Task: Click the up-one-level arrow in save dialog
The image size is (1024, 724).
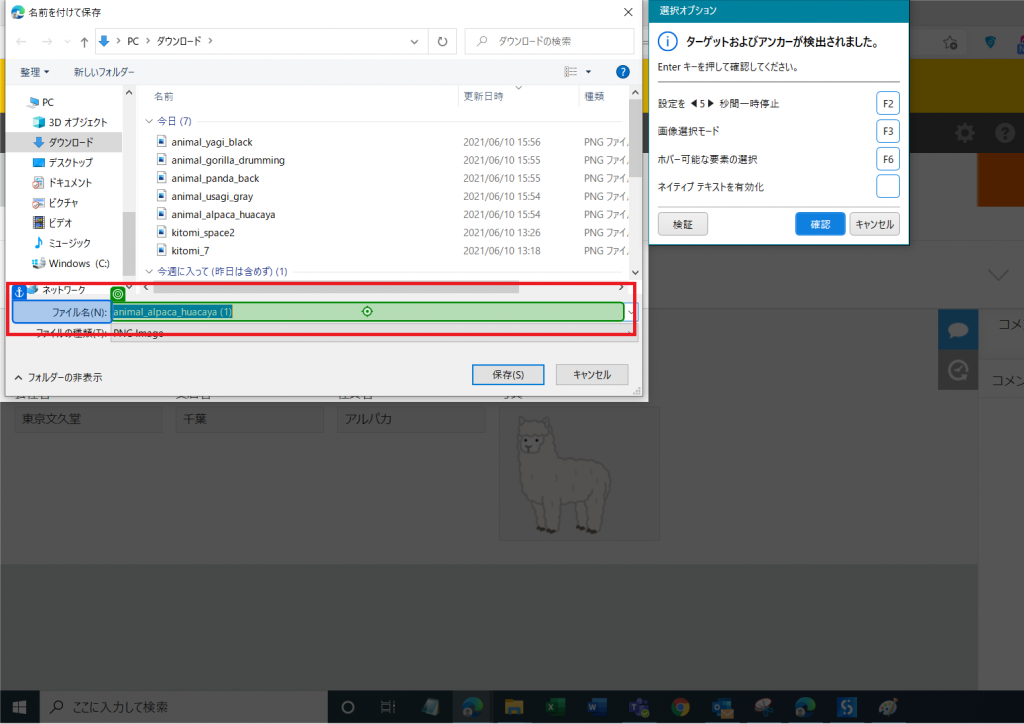Action: (84, 42)
